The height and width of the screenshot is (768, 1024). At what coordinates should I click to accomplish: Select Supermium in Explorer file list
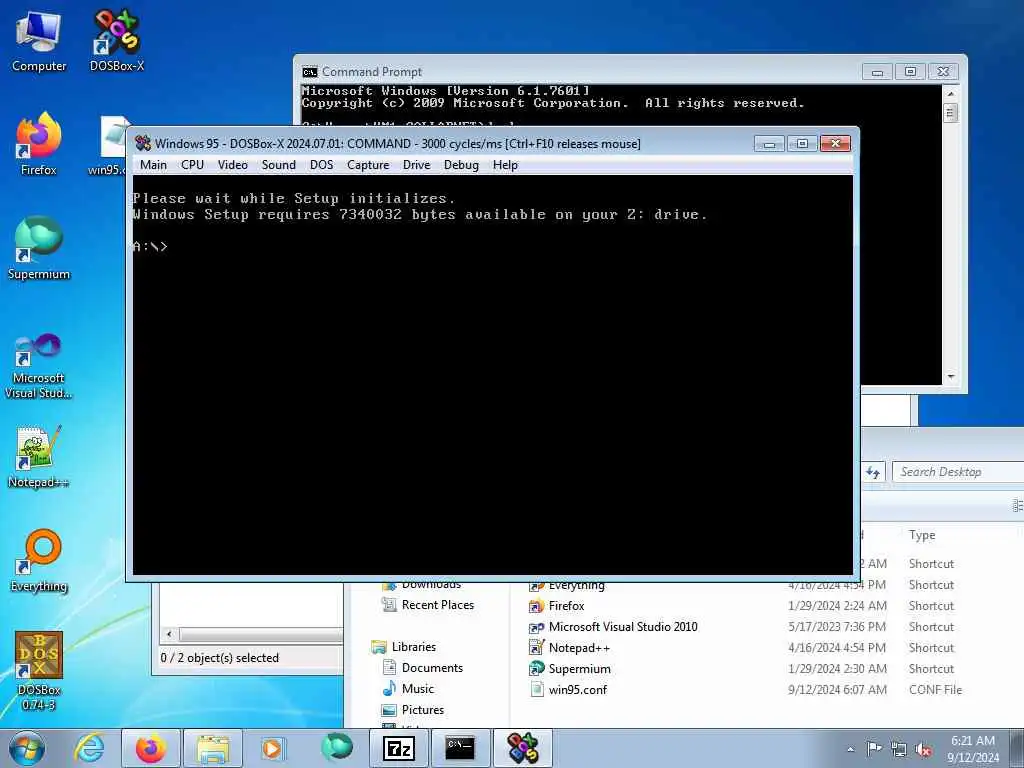coord(569,669)
